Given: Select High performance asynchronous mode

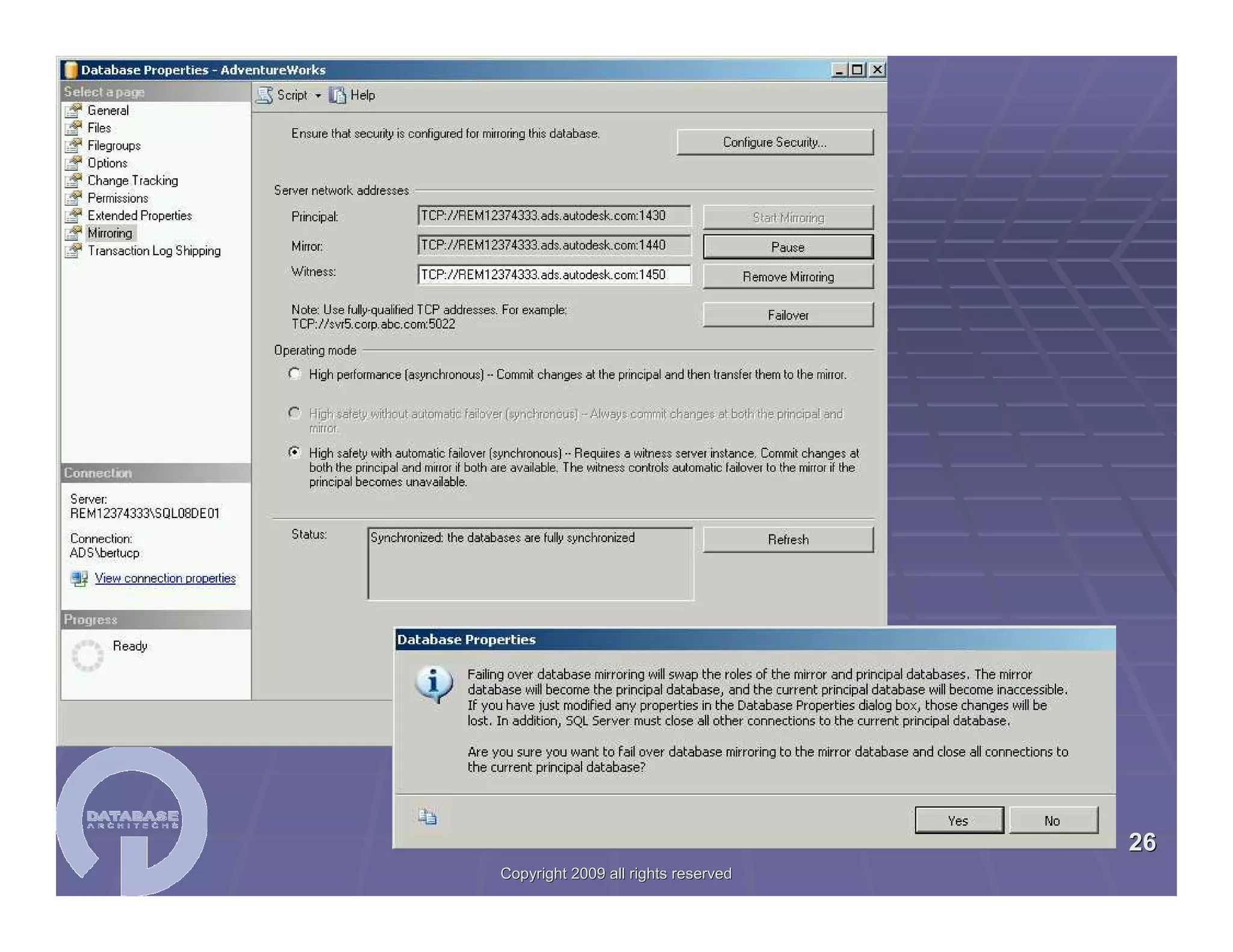Looking at the screenshot, I should pos(294,374).
